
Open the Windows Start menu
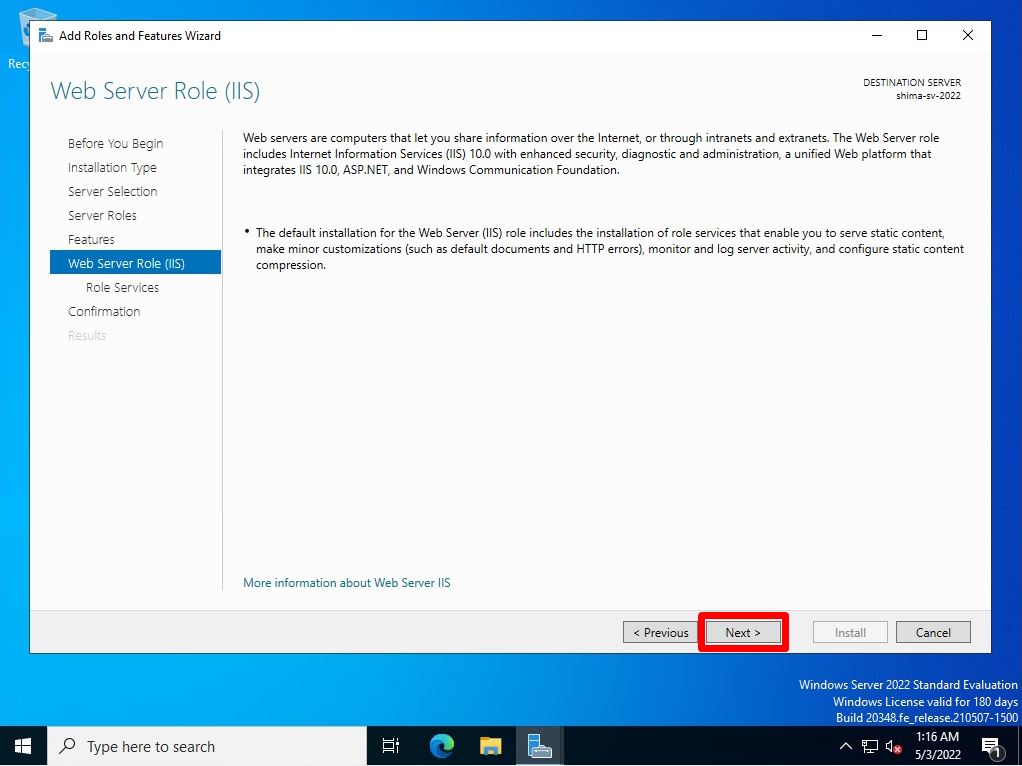click(x=23, y=746)
